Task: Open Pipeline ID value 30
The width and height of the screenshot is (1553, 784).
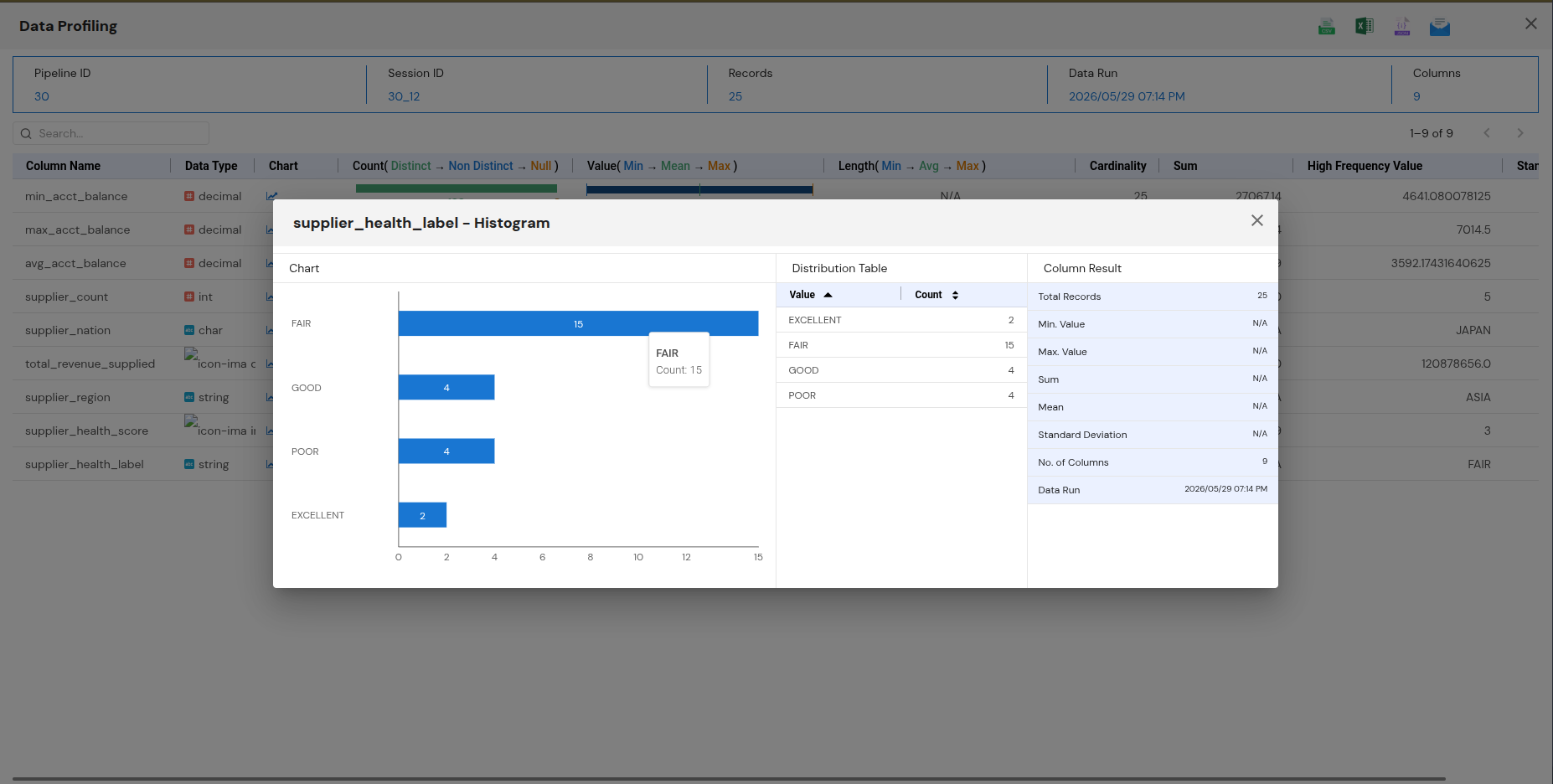Action: [42, 96]
